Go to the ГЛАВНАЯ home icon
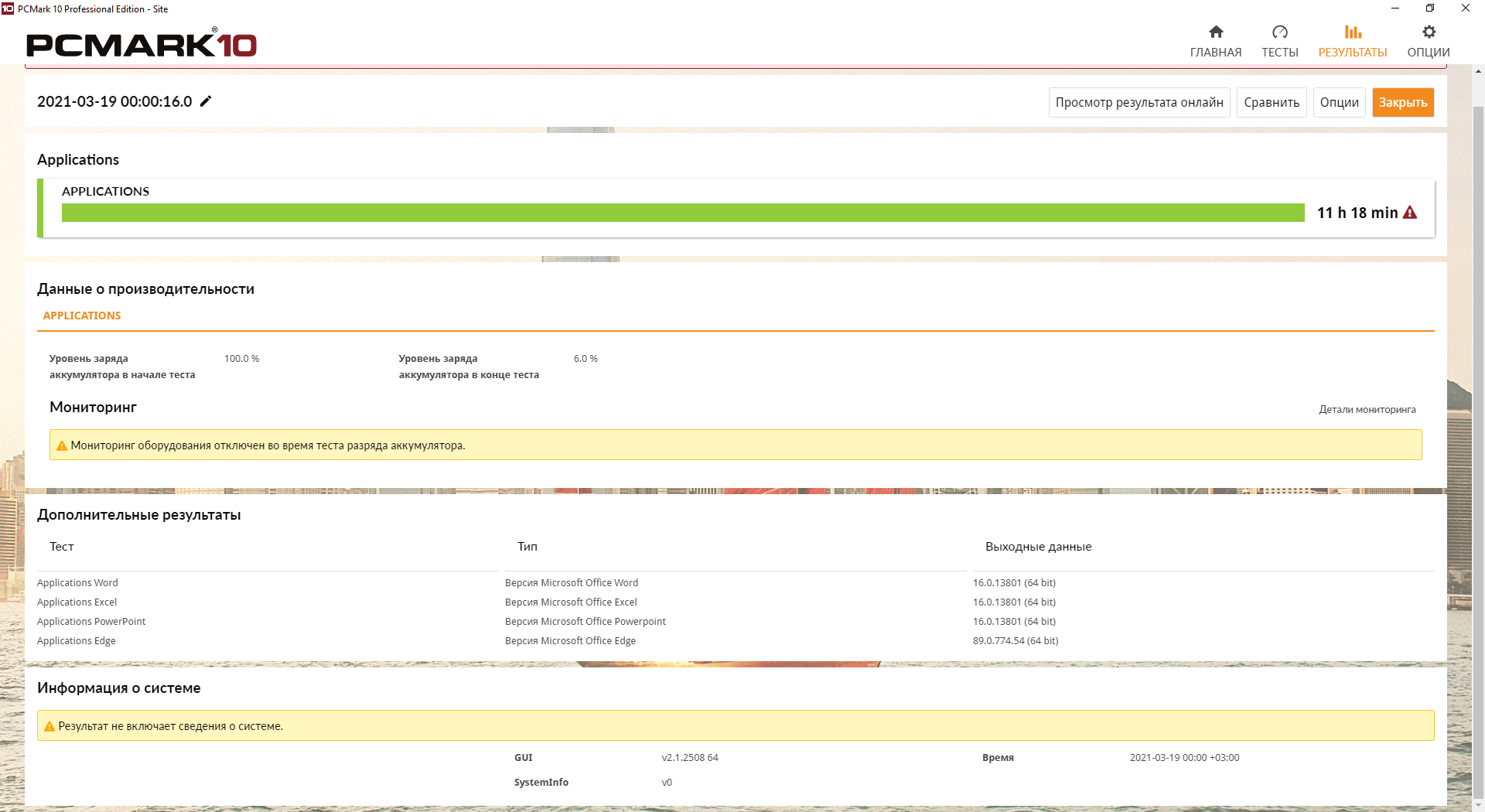The image size is (1485, 812). [x=1216, y=32]
